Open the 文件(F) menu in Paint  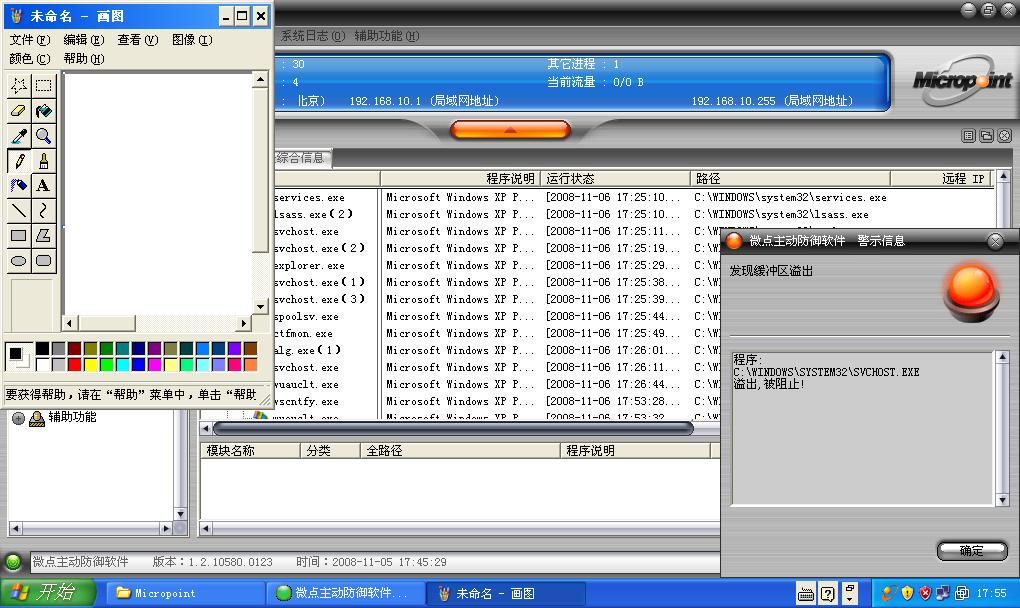click(30, 40)
